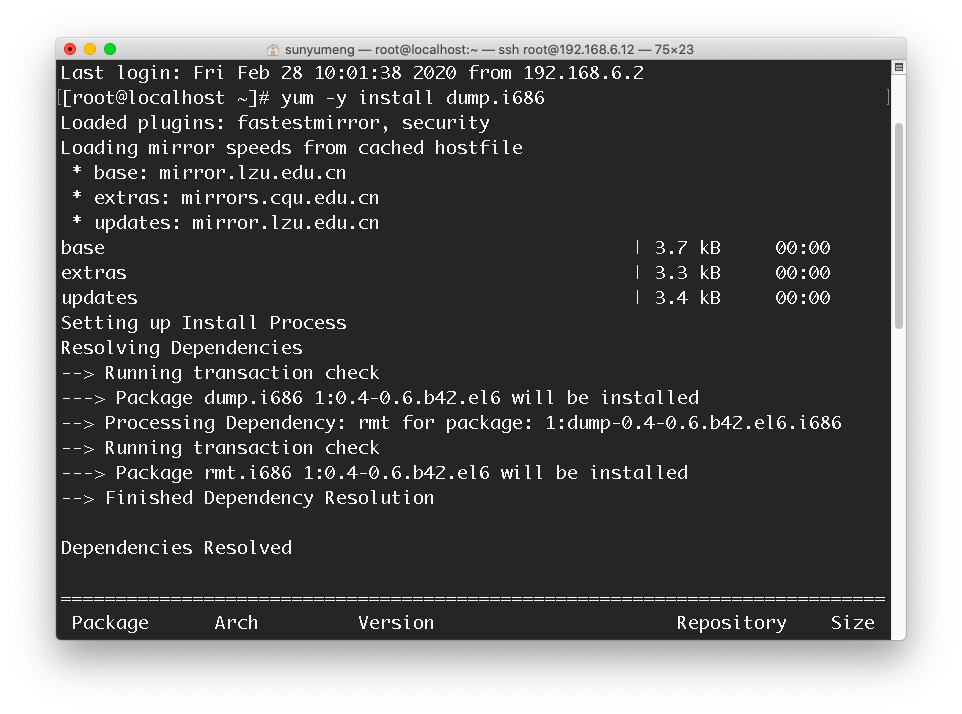Viewport: 962px width, 714px height.
Task: Click the 'Package' column header
Action: pyautogui.click(x=110, y=623)
